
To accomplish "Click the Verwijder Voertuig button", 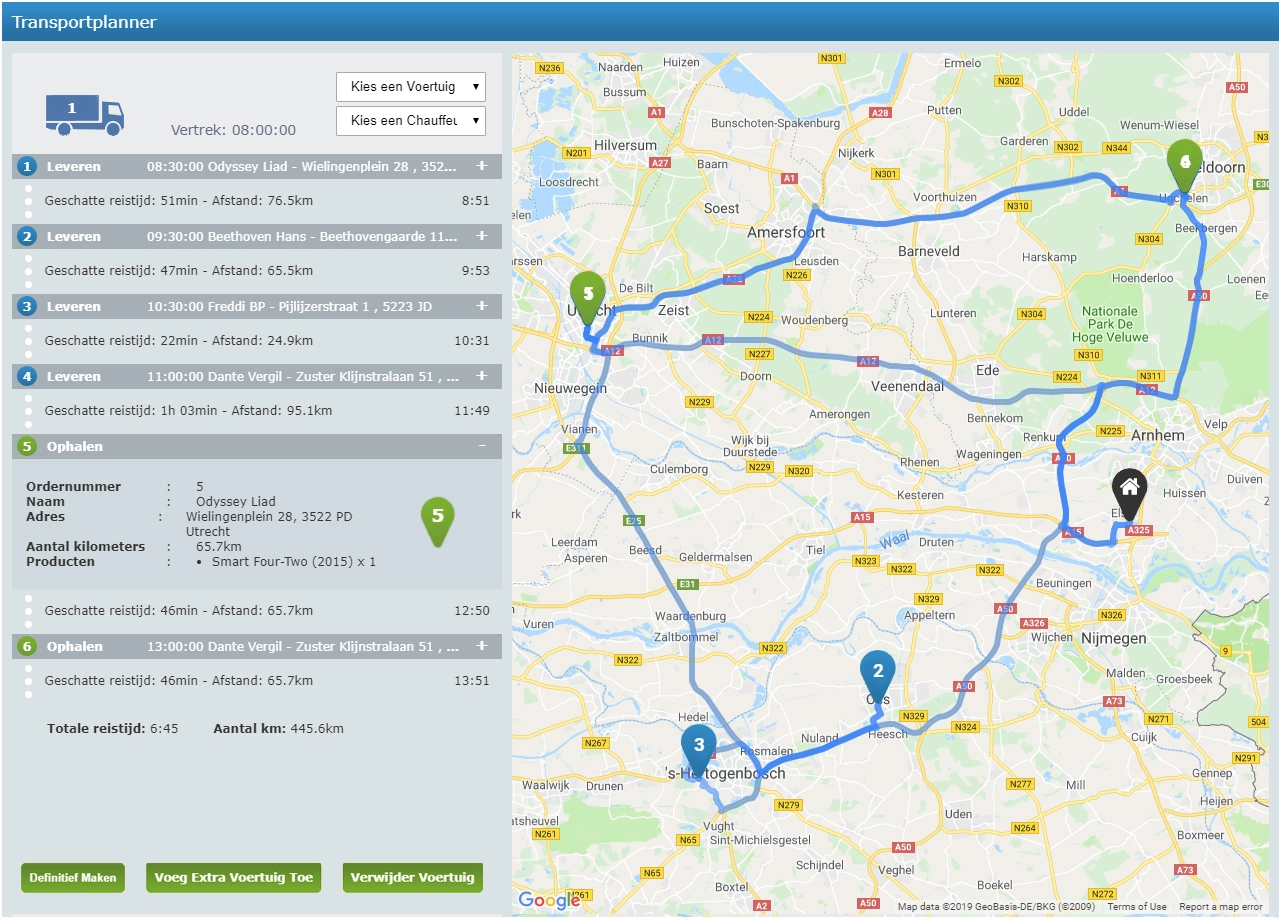I will pos(412,877).
